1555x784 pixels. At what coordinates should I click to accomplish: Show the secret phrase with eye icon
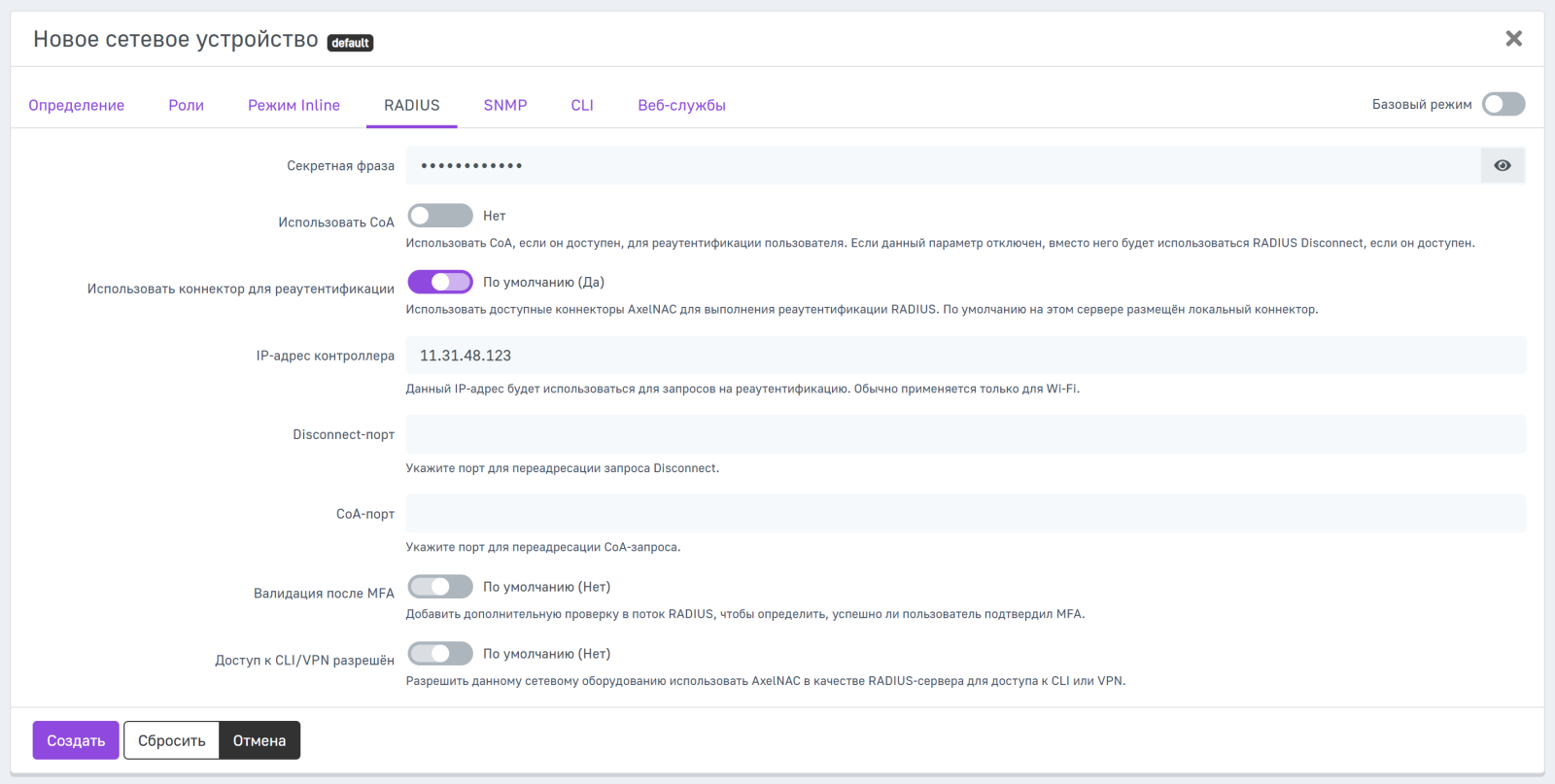[x=1502, y=166]
